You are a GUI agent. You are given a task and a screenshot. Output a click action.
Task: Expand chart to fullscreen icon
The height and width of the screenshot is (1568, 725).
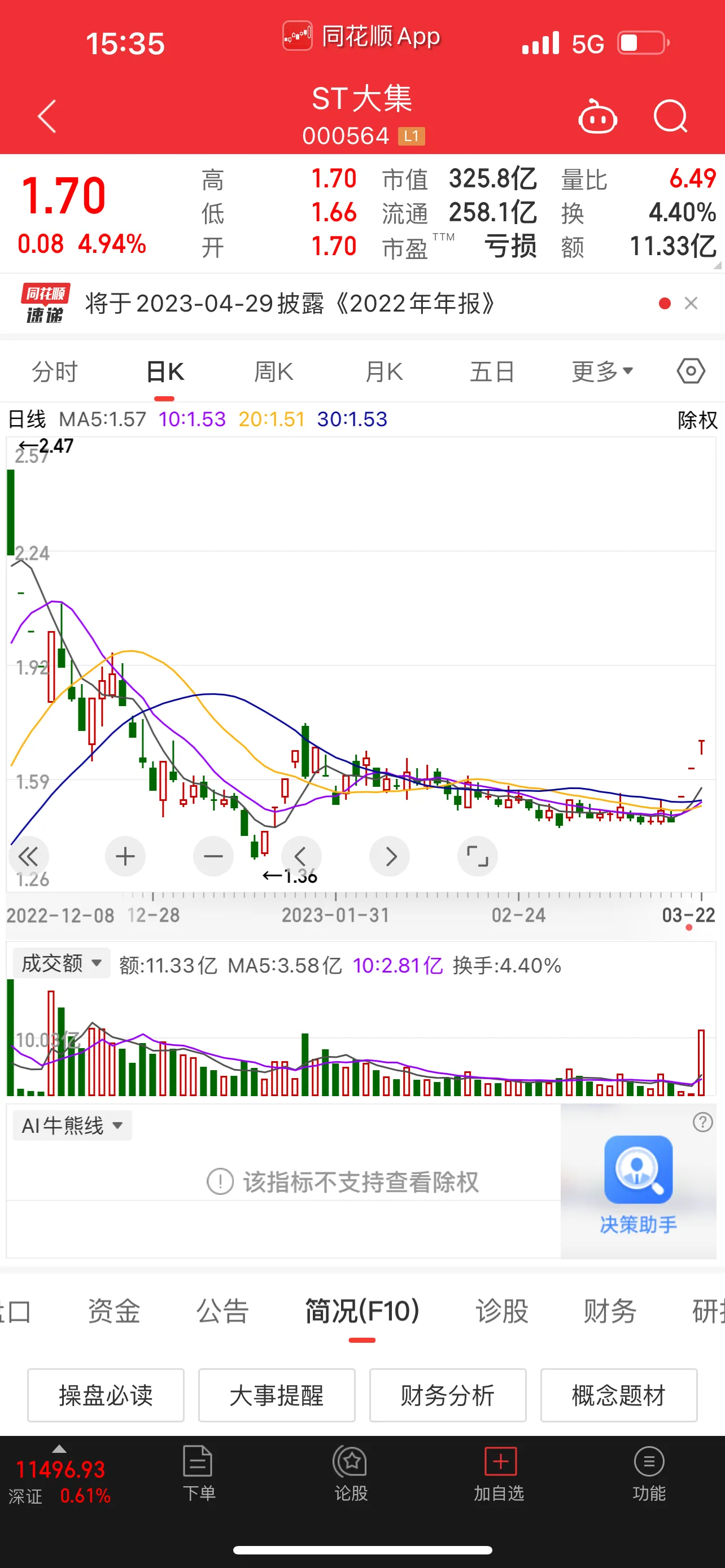(478, 856)
